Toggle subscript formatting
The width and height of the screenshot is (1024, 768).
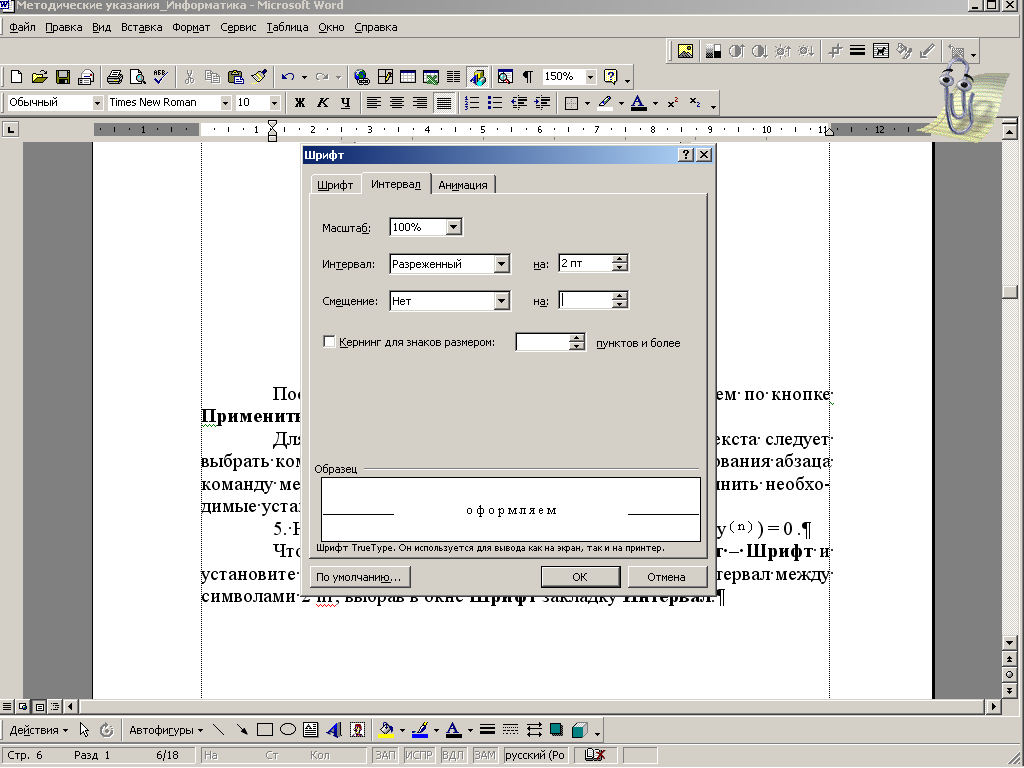pos(695,103)
